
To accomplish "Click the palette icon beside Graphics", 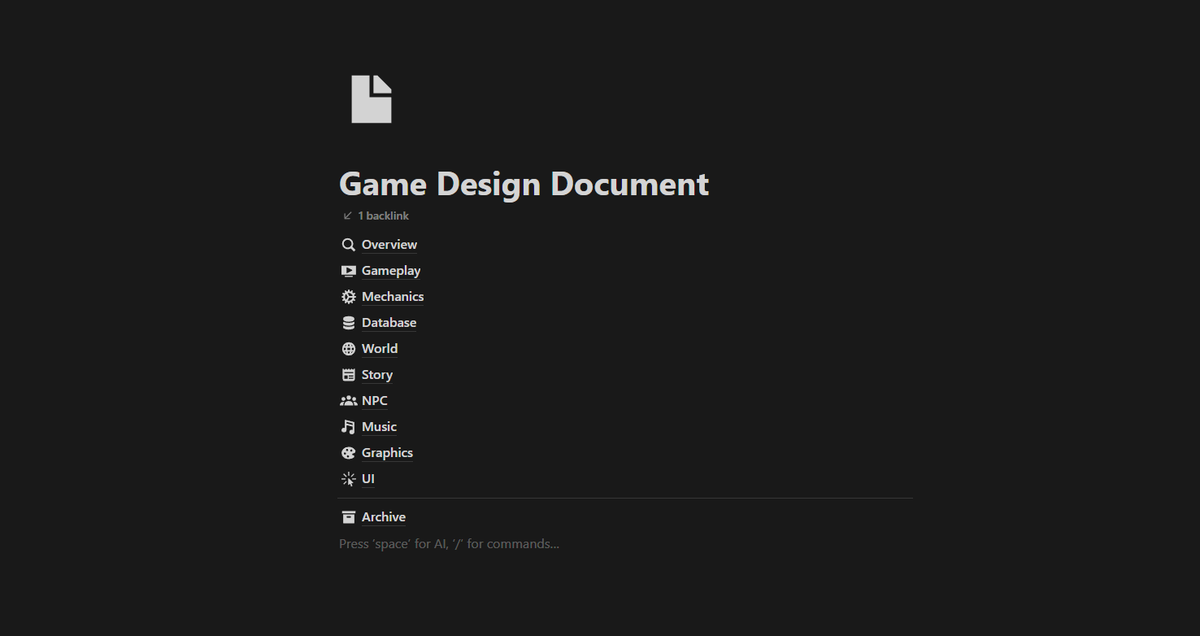I will pyautogui.click(x=348, y=453).
